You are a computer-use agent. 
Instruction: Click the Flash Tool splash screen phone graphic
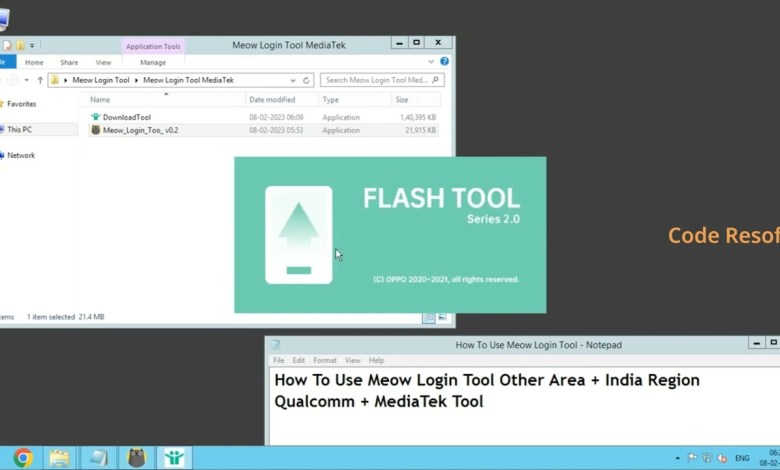click(x=298, y=235)
